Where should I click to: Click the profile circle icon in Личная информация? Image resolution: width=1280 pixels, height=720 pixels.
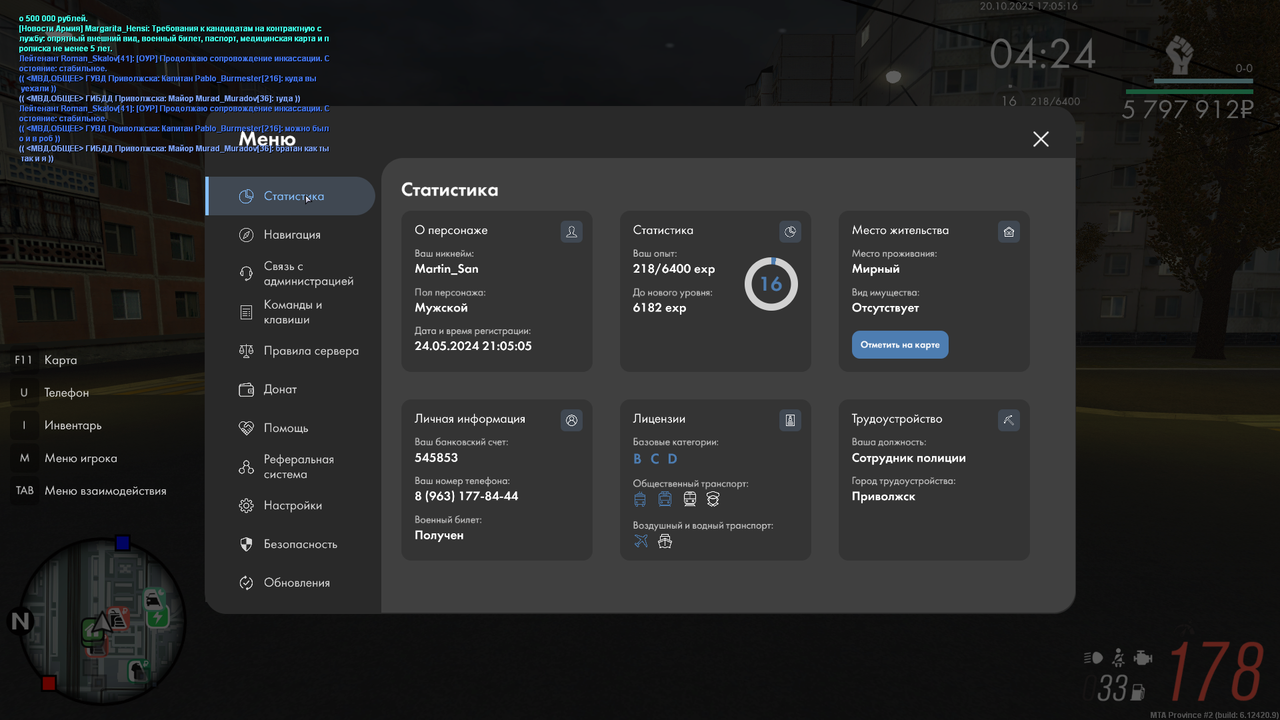(x=572, y=420)
